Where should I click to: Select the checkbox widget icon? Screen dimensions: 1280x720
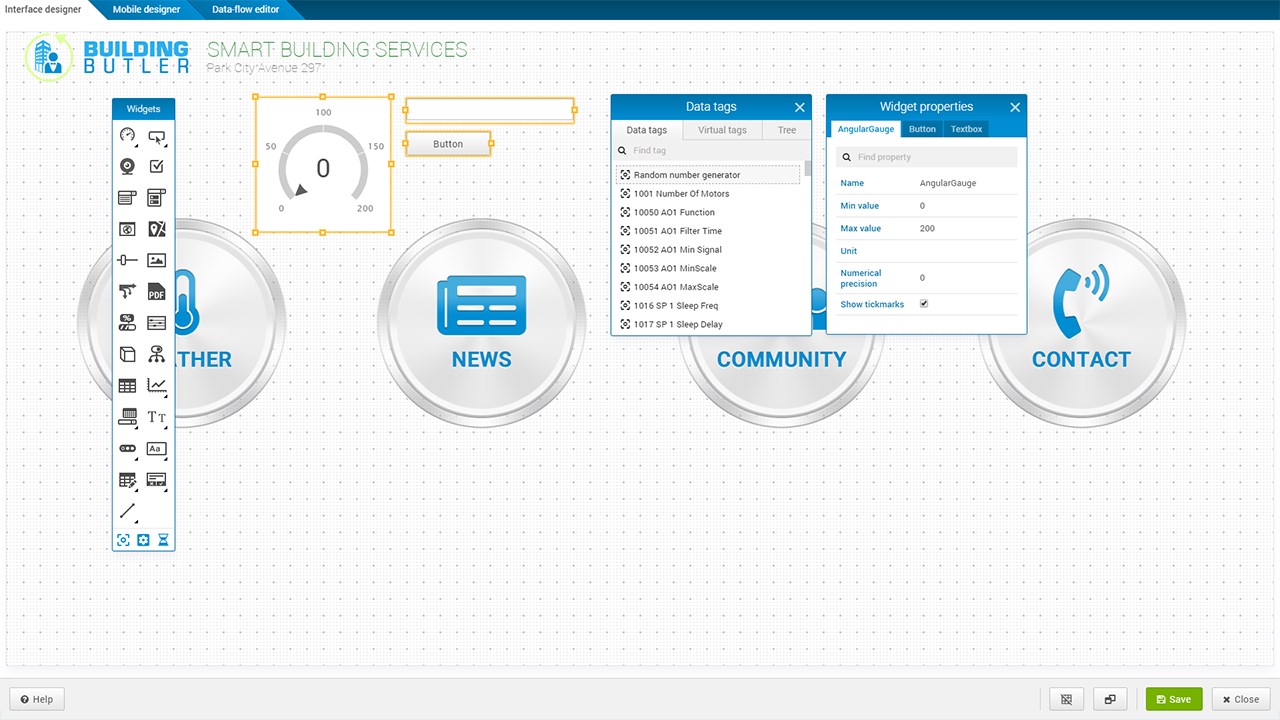click(x=156, y=166)
